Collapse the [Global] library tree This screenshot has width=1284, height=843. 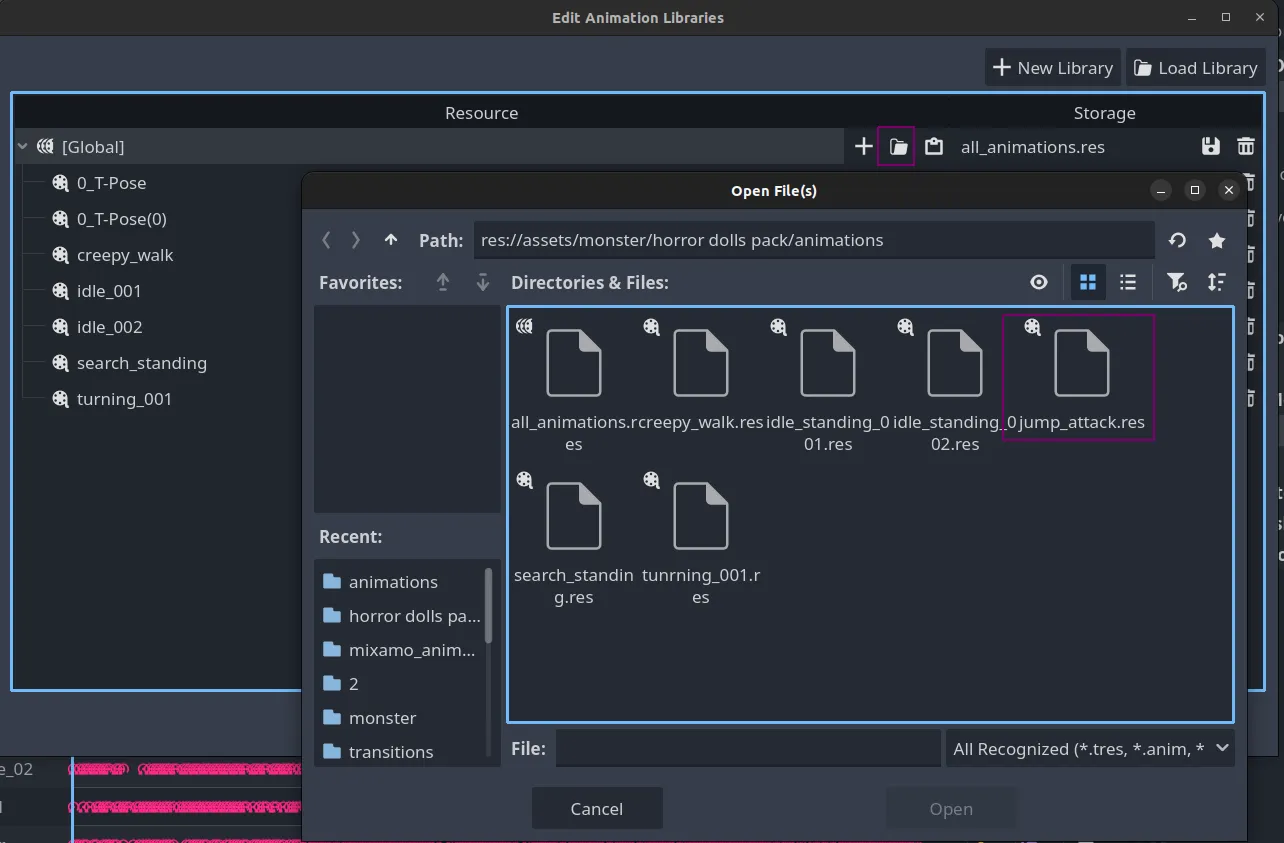coord(23,147)
